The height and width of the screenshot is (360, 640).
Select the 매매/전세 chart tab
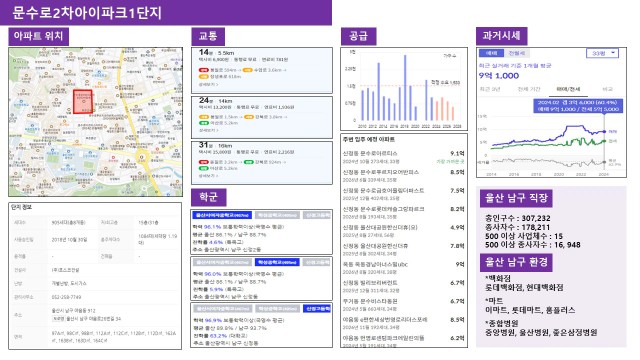569,89
